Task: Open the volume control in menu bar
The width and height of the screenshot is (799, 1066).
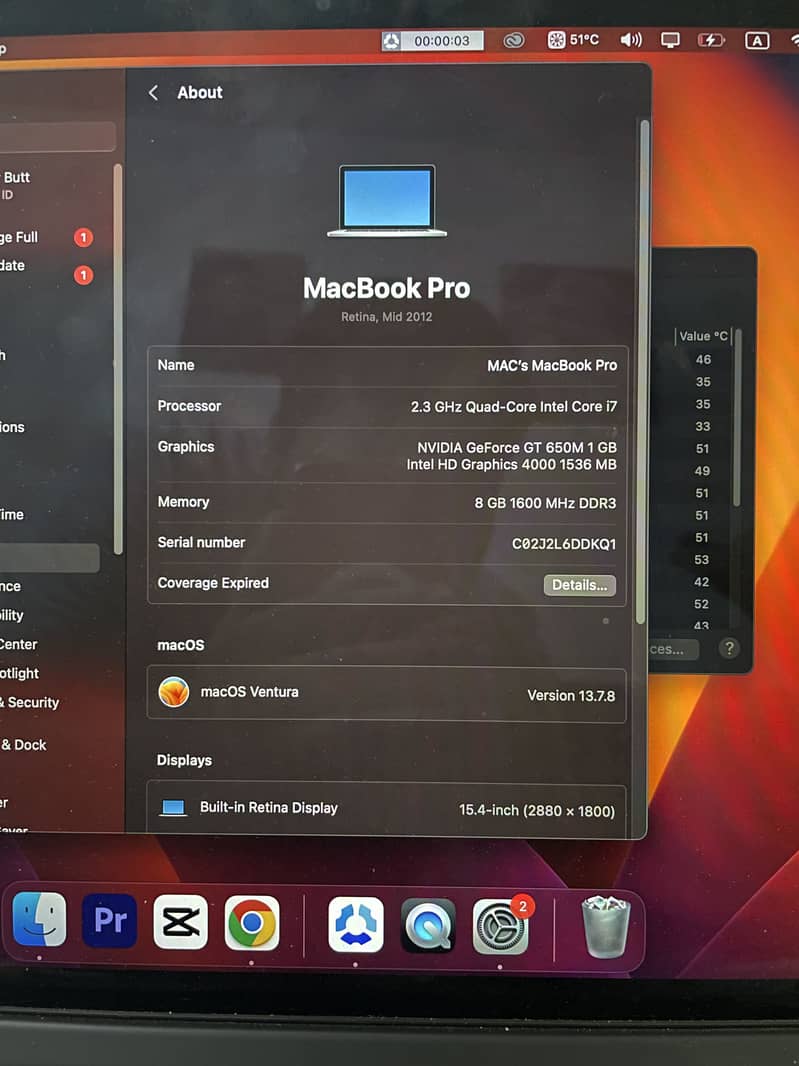Action: (630, 40)
